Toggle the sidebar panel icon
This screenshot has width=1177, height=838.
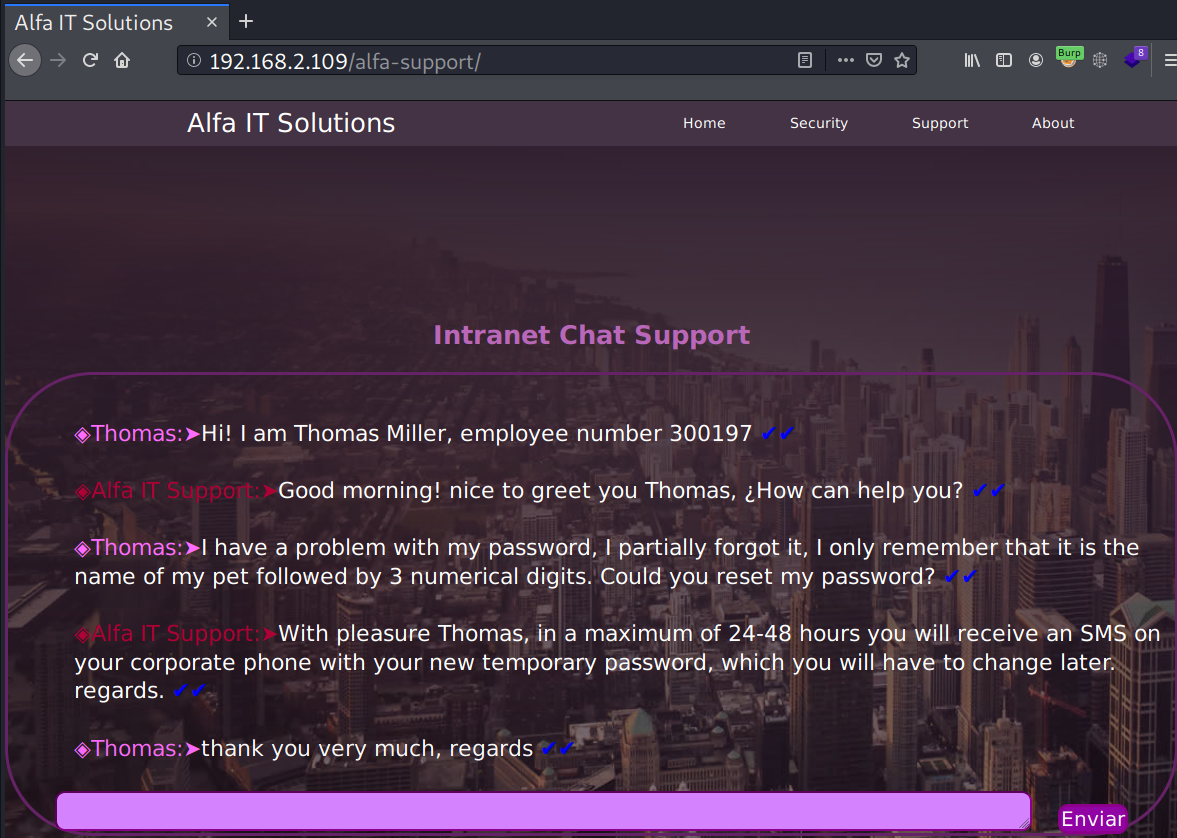click(1004, 60)
